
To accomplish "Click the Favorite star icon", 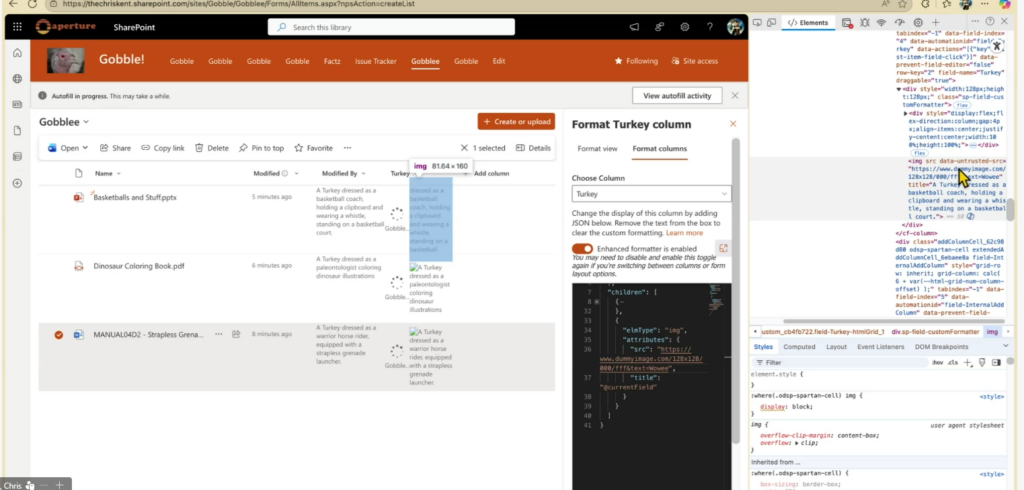I will [313, 148].
